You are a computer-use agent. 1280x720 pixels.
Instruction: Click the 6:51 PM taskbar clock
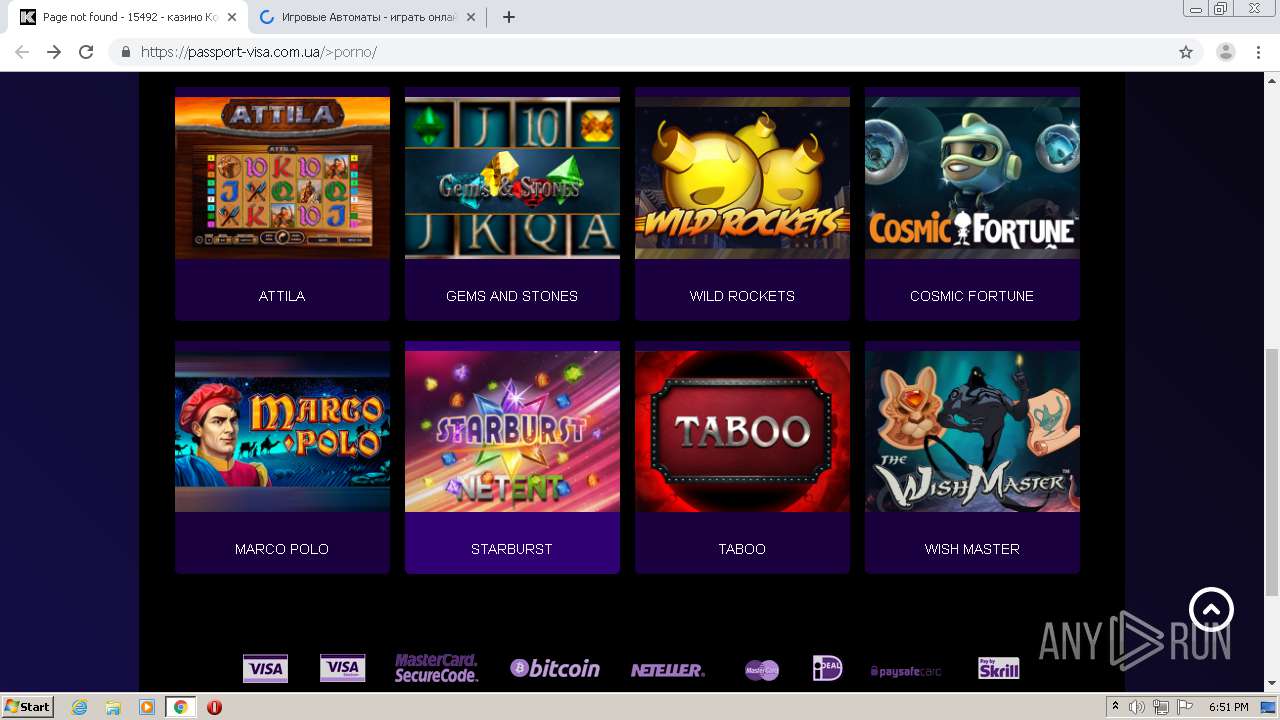pyautogui.click(x=1228, y=707)
